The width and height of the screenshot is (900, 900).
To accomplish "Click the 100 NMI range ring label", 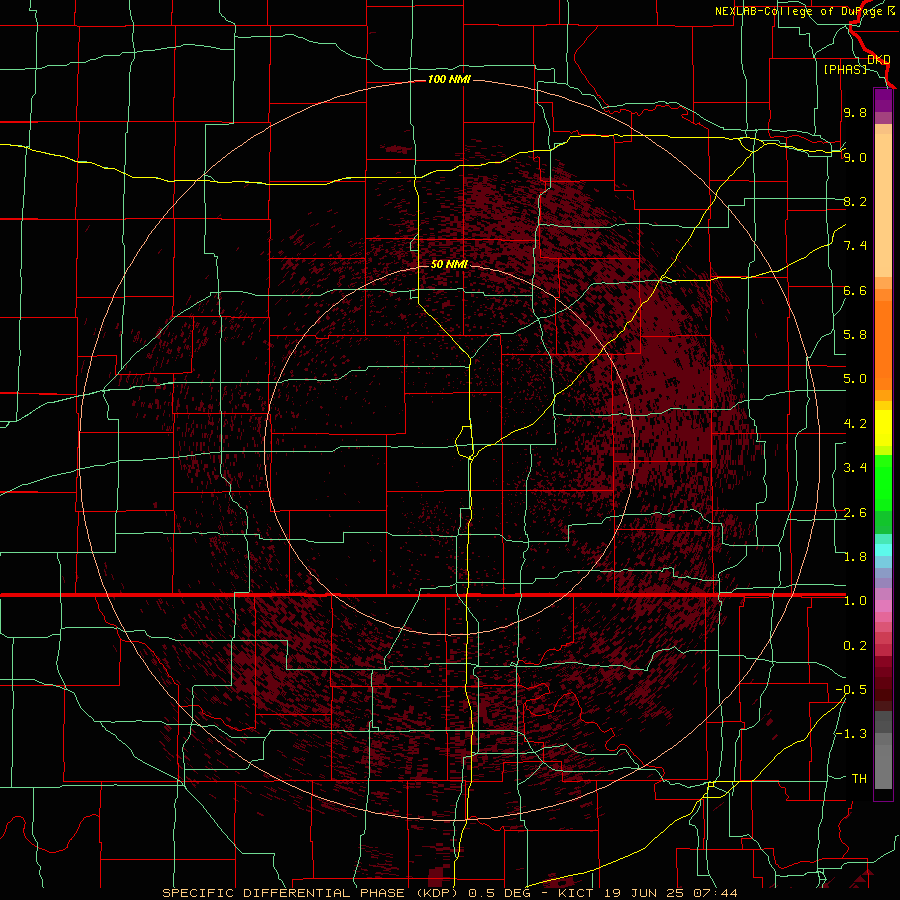I will pos(449,79).
